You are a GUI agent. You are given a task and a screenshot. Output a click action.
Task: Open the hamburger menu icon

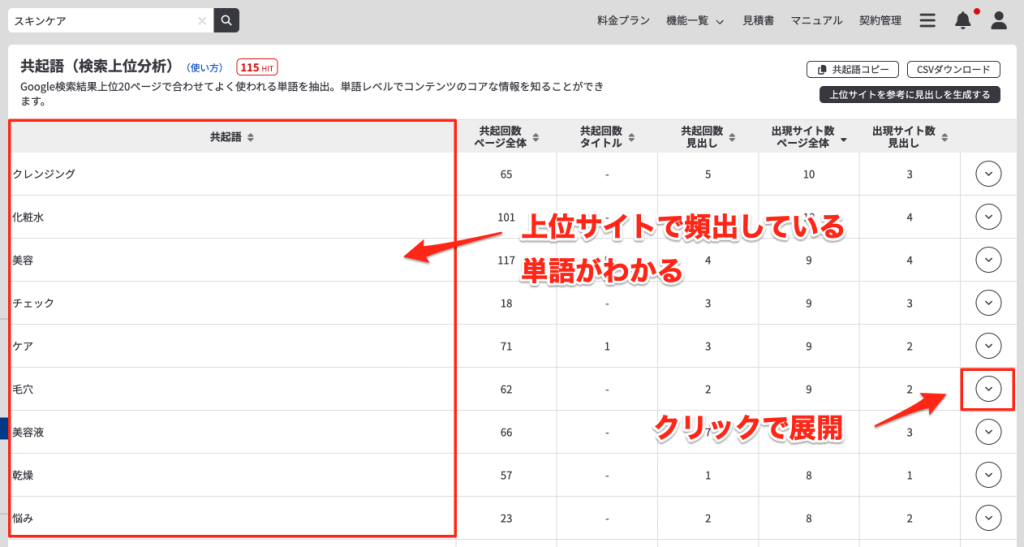927,20
